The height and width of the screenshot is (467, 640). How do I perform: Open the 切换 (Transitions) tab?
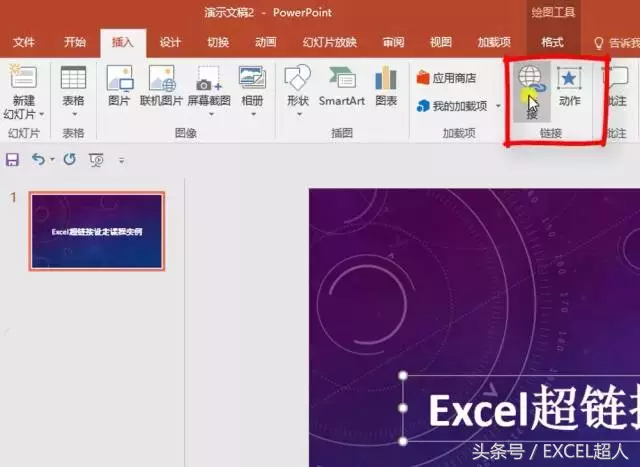(218, 42)
